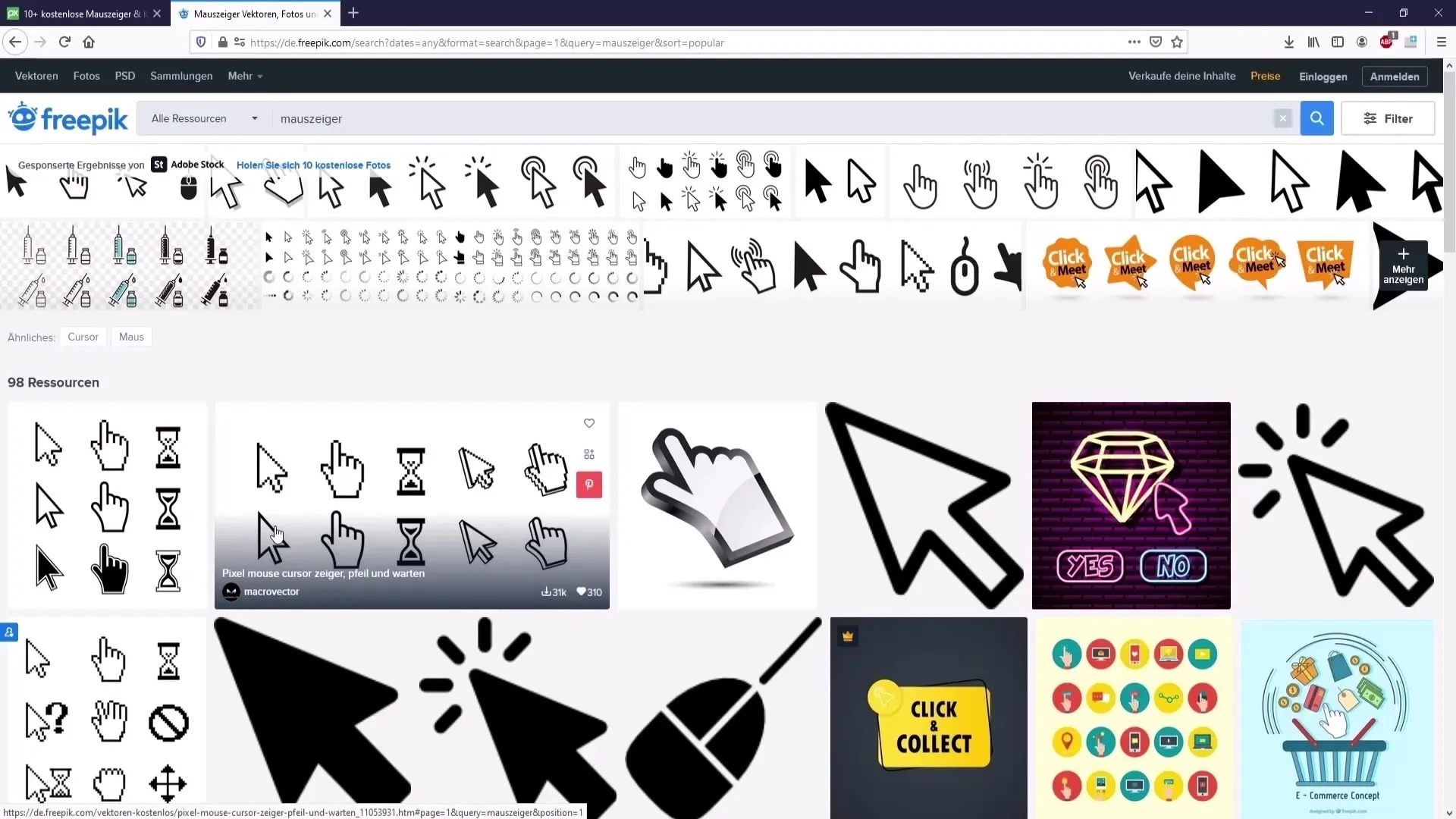
Task: Click the Preise link in top navigation
Action: pos(1265,76)
